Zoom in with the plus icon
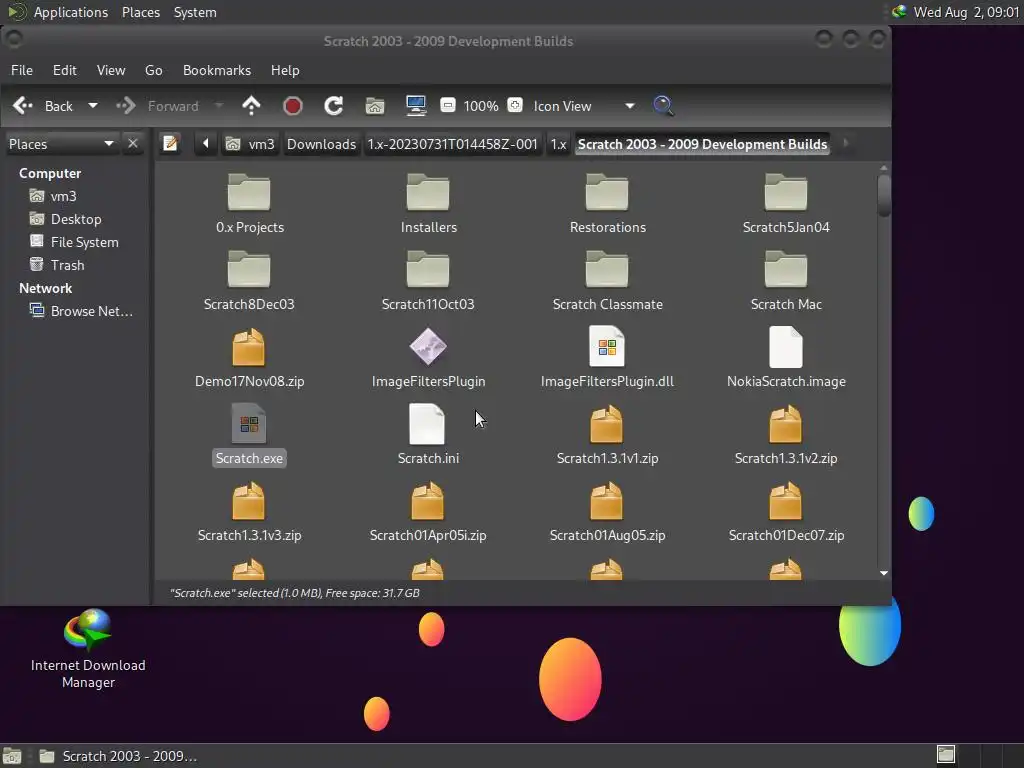 515,105
